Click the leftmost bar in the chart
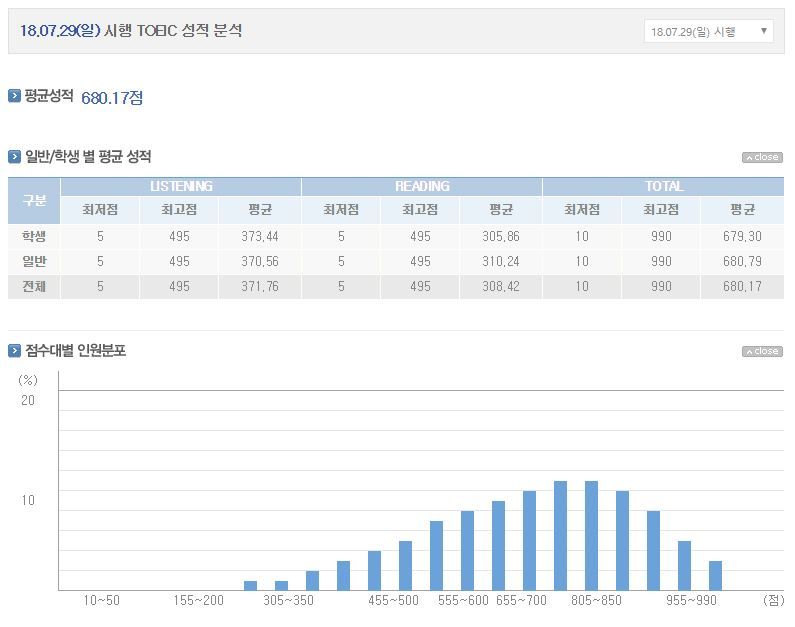The image size is (795, 627). point(250,585)
